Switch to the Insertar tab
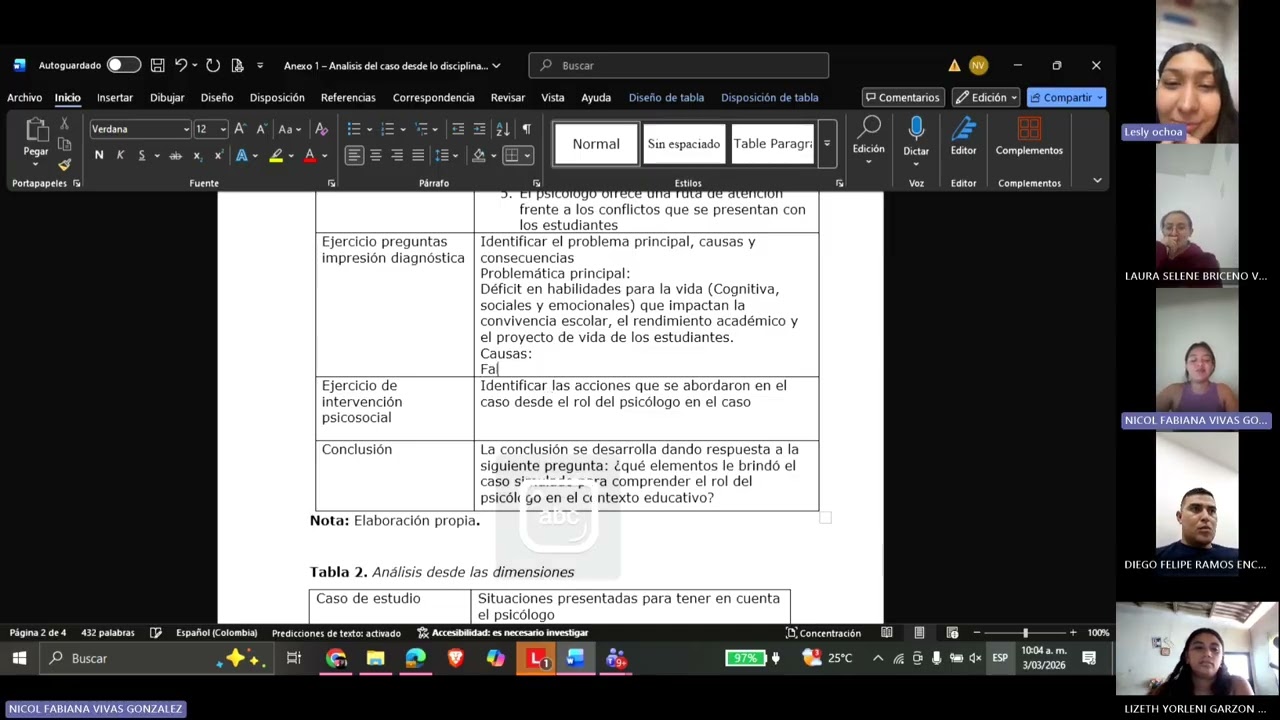Image resolution: width=1280 pixels, height=720 pixels. pyautogui.click(x=115, y=97)
